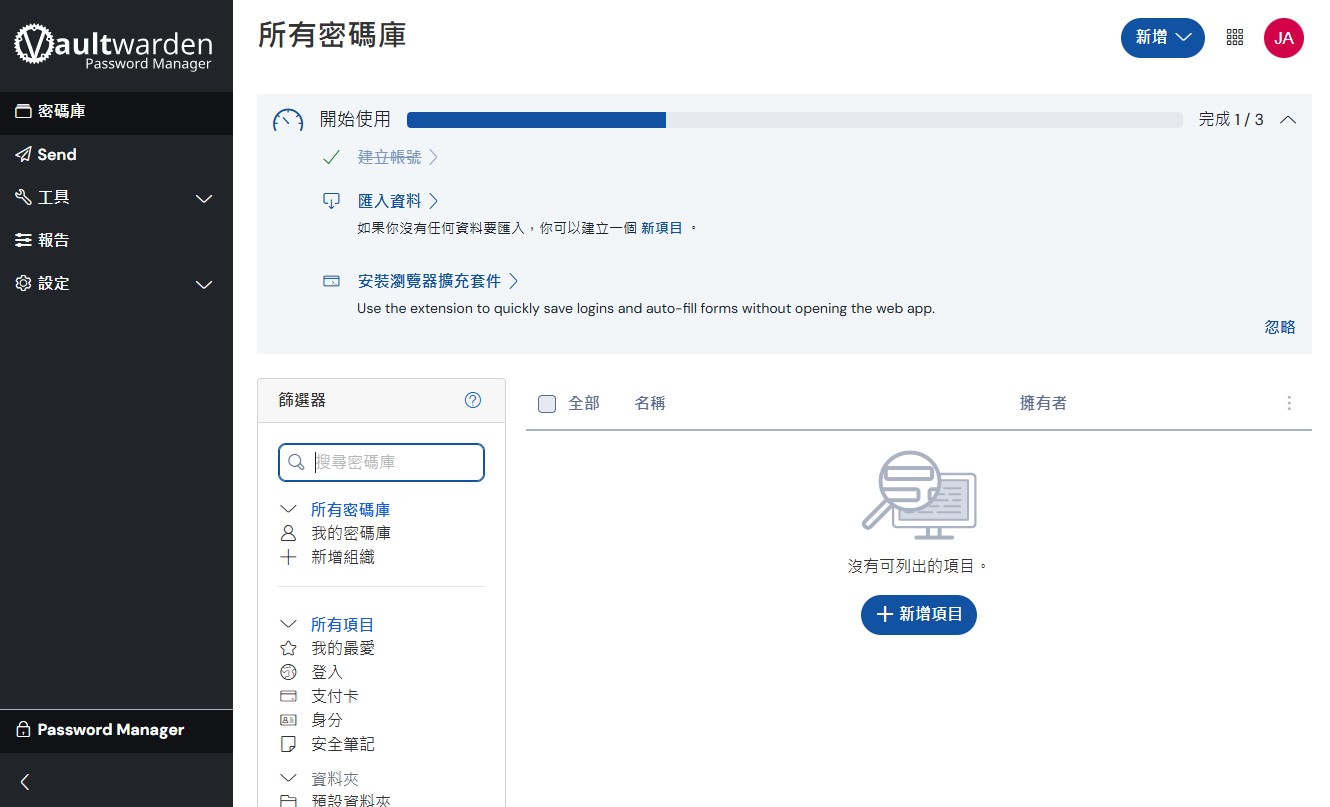Click the 開始使用 progress bar
Screen dimensions: 1330x807
click(794, 120)
